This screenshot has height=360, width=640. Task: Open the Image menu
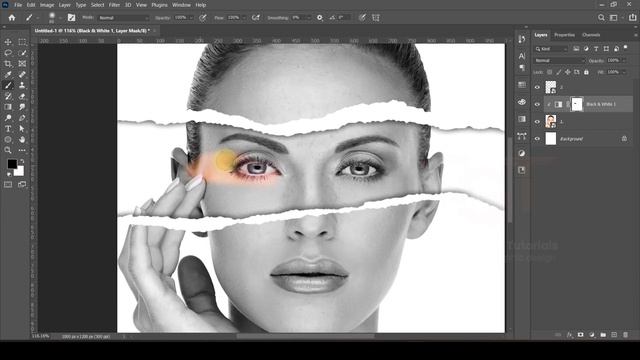47,5
